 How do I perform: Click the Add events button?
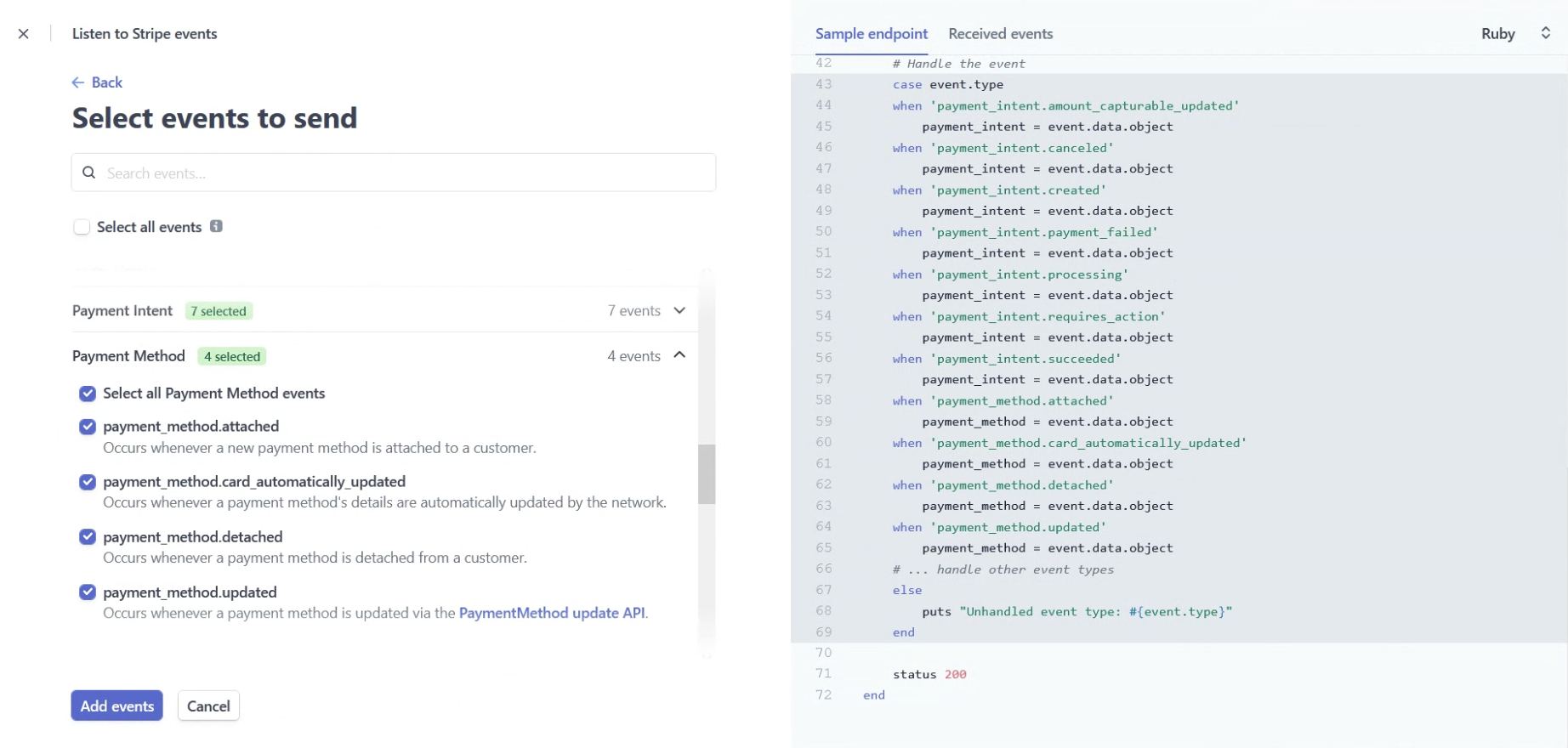coord(117,705)
